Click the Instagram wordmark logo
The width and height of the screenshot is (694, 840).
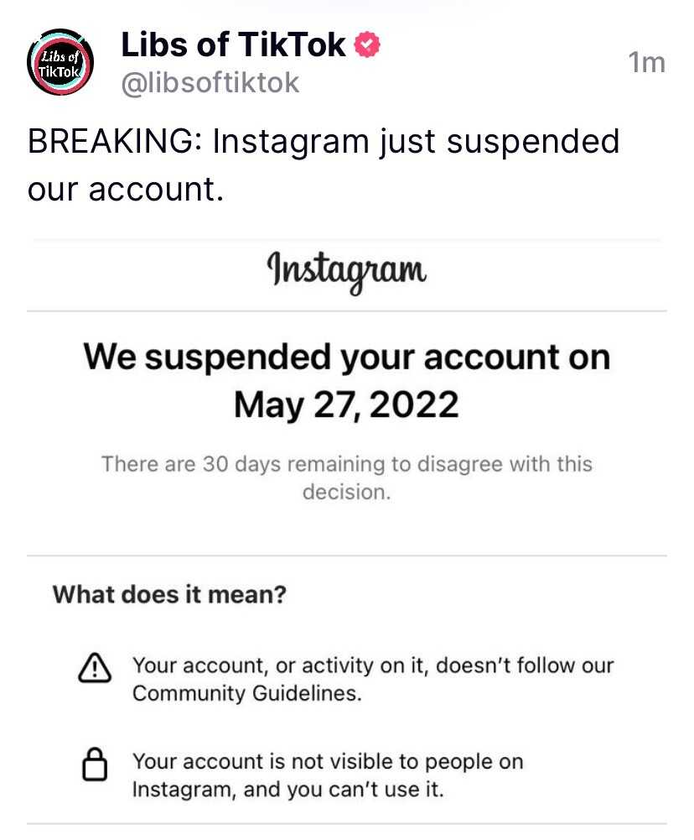347,272
